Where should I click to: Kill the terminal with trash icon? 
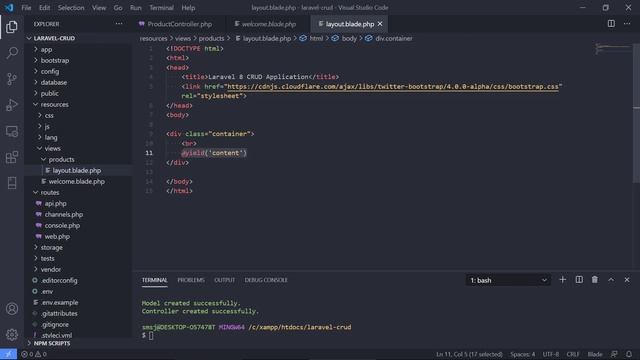click(x=595, y=280)
